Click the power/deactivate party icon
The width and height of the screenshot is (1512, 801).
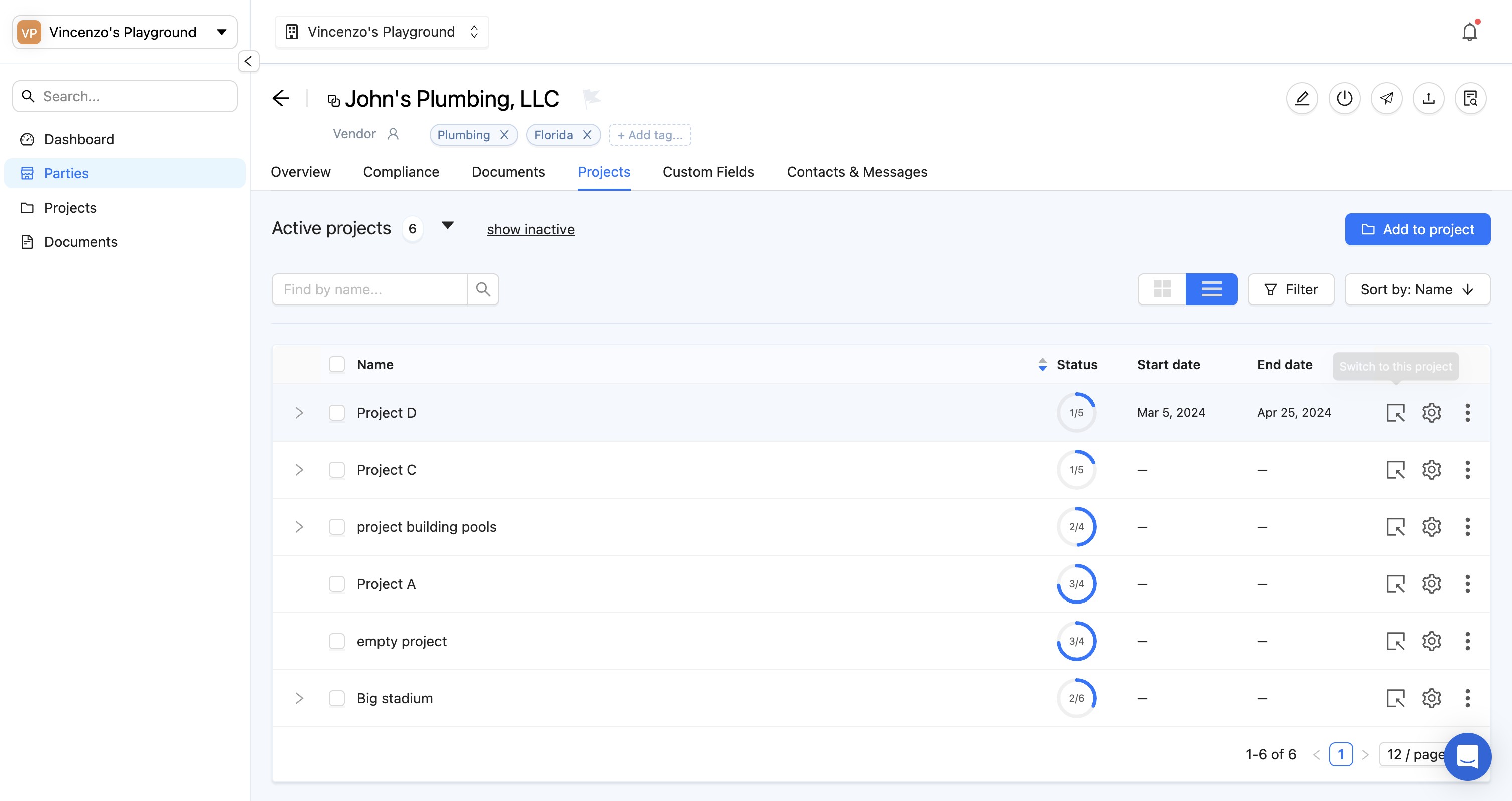click(x=1344, y=98)
